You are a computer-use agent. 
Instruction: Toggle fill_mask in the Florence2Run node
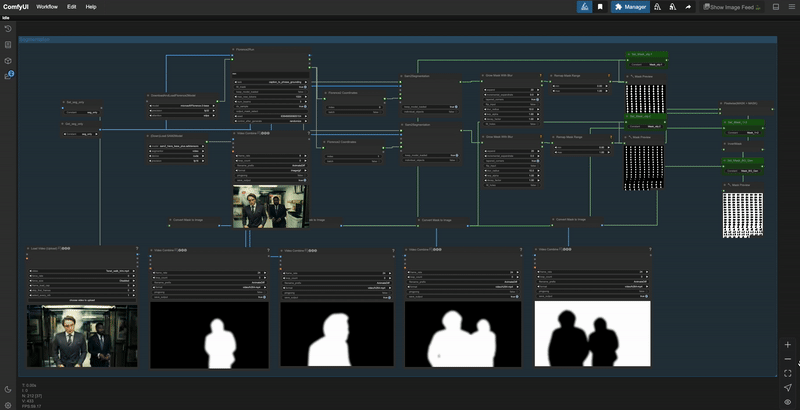click(270, 87)
